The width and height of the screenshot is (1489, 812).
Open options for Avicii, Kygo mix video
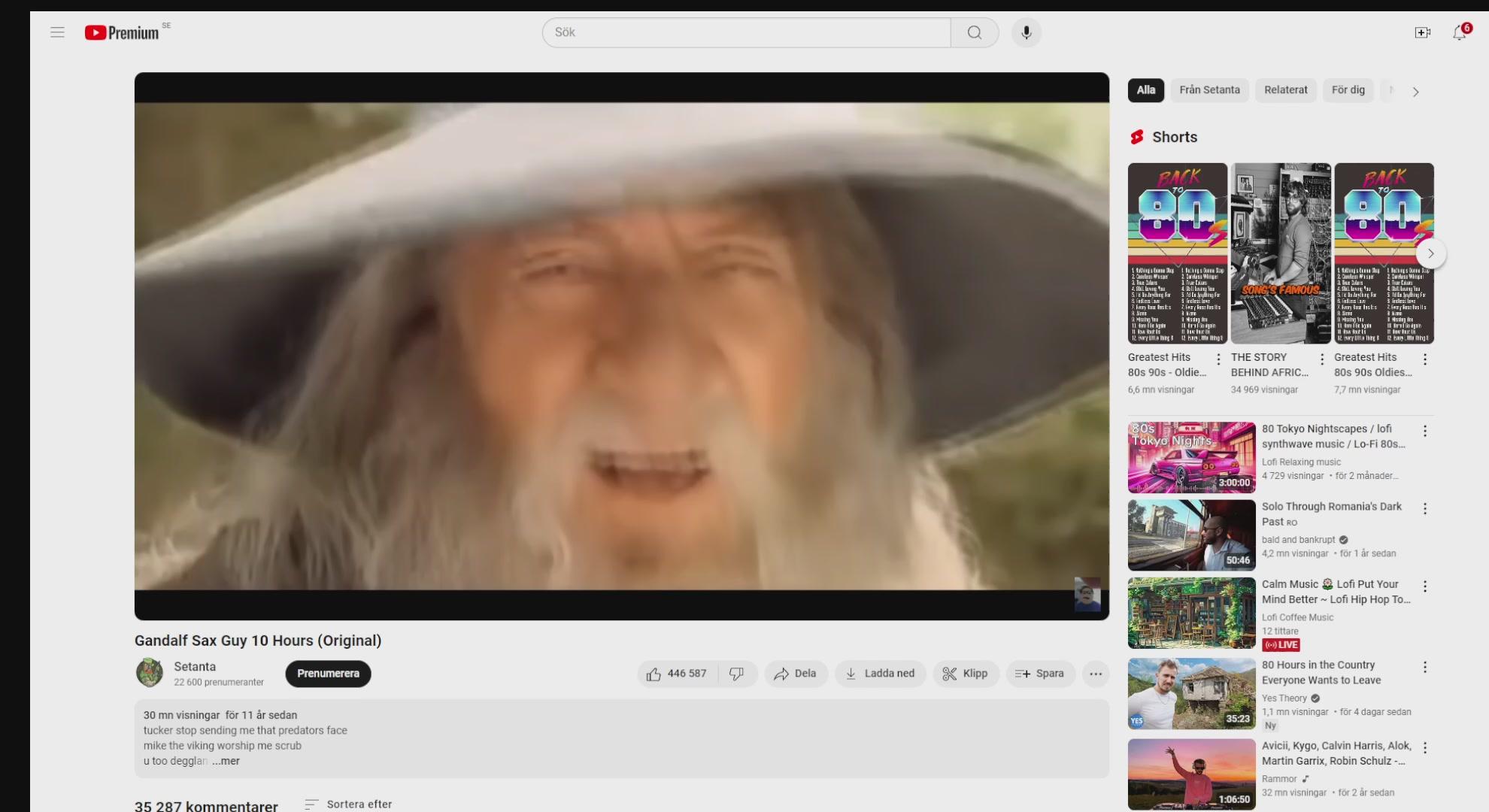click(1425, 748)
